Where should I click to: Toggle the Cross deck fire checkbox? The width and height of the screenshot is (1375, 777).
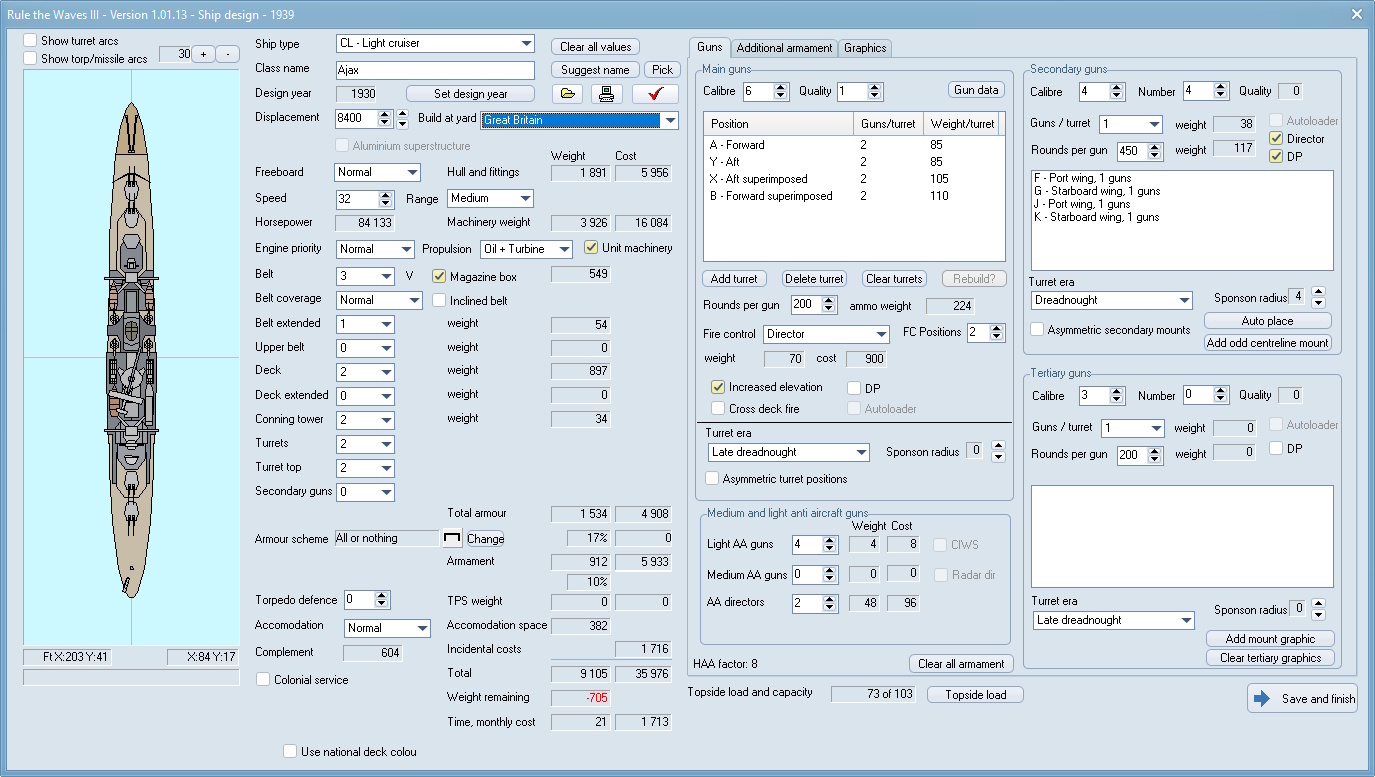click(x=718, y=408)
